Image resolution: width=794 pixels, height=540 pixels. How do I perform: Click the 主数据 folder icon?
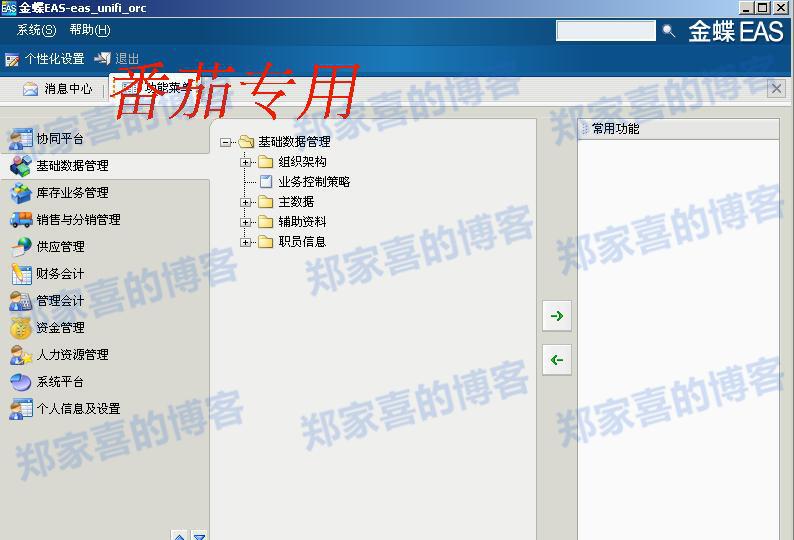pyautogui.click(x=265, y=202)
